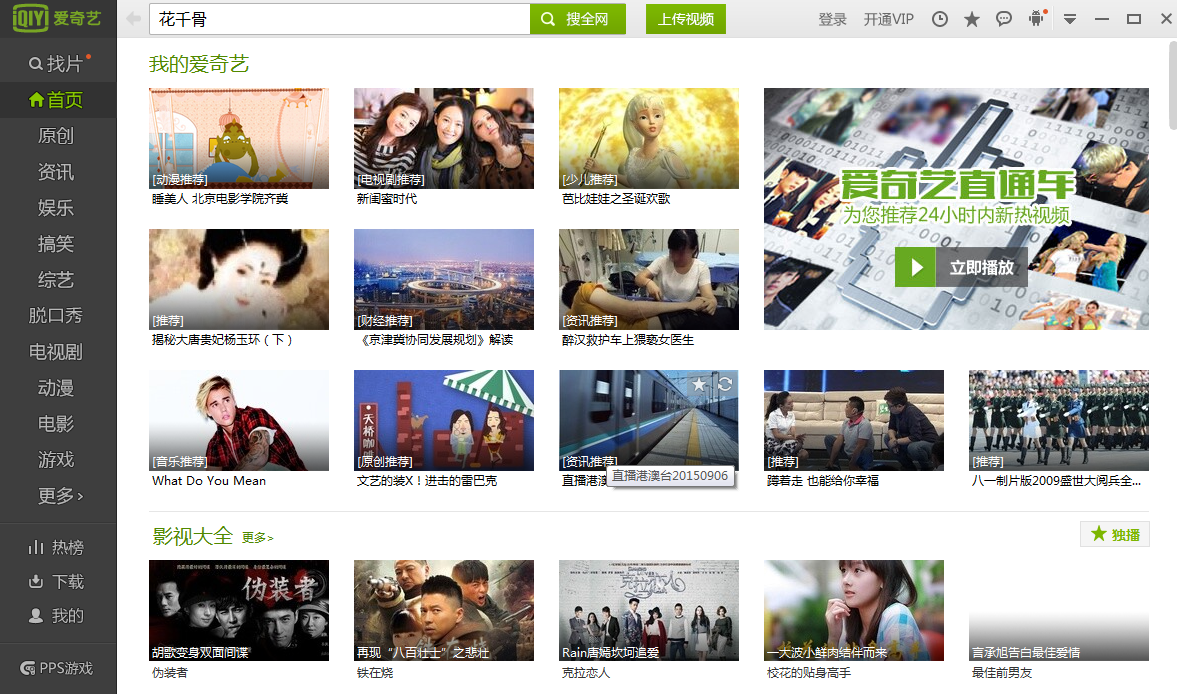Open the 游戏 category
This screenshot has width=1177, height=694.
57,460
